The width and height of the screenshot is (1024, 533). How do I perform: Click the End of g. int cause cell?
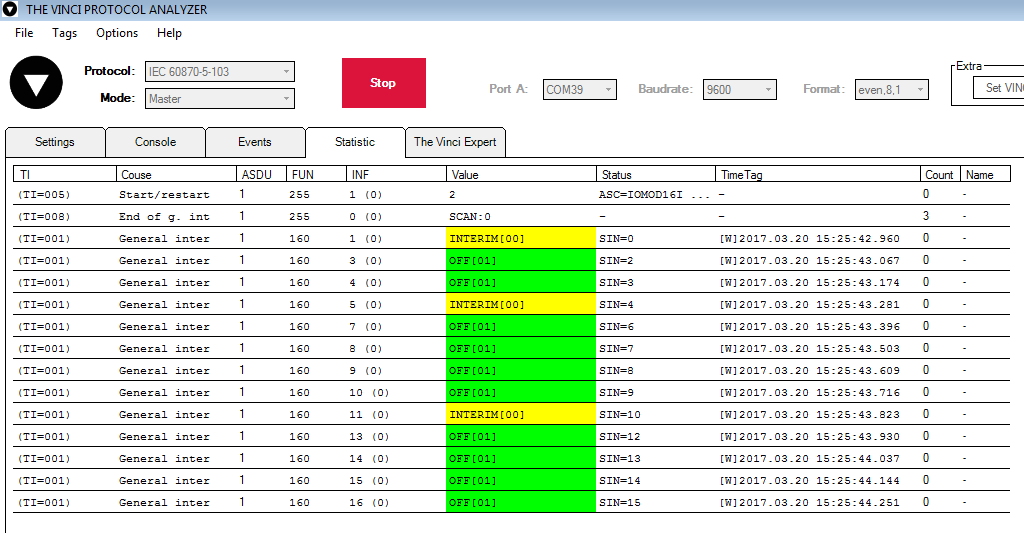165,217
